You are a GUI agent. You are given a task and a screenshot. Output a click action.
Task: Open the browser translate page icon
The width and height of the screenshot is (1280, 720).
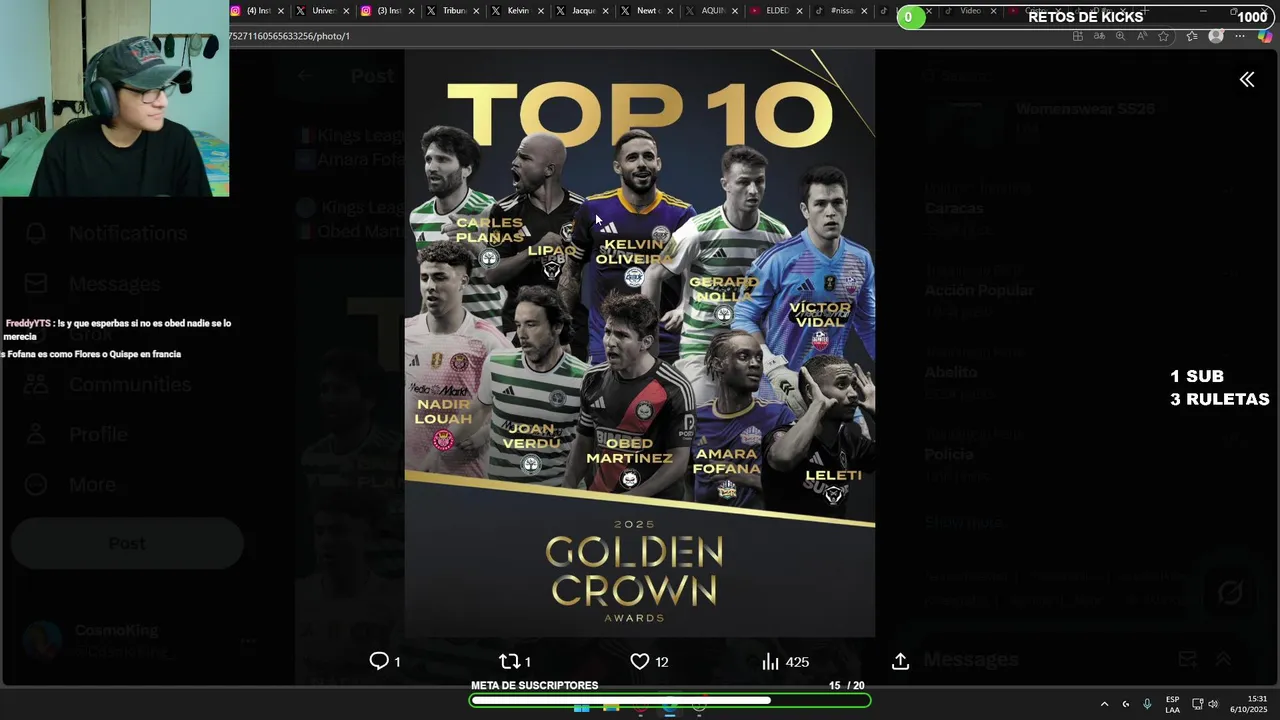click(x=1099, y=36)
